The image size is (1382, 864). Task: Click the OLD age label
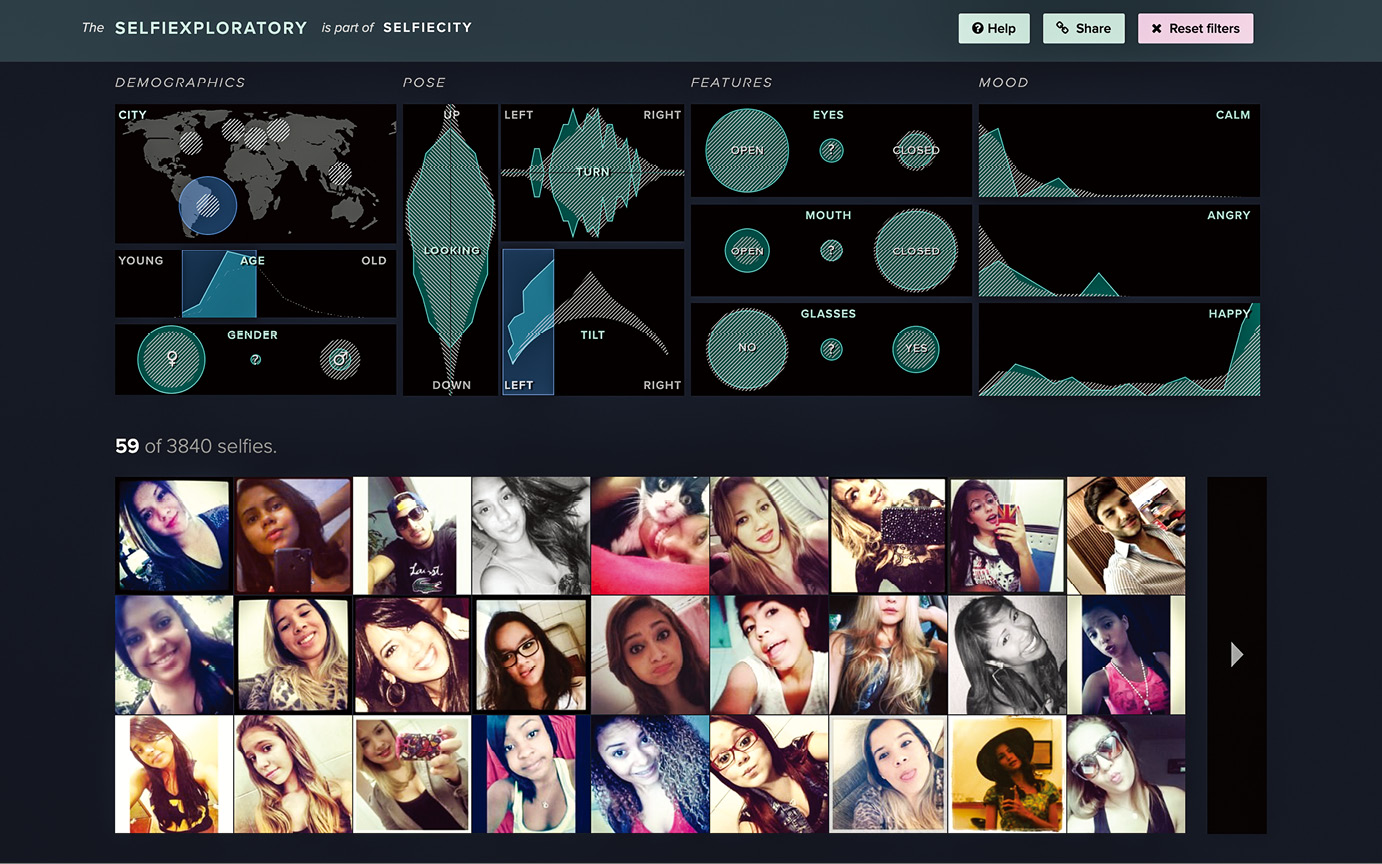click(374, 261)
